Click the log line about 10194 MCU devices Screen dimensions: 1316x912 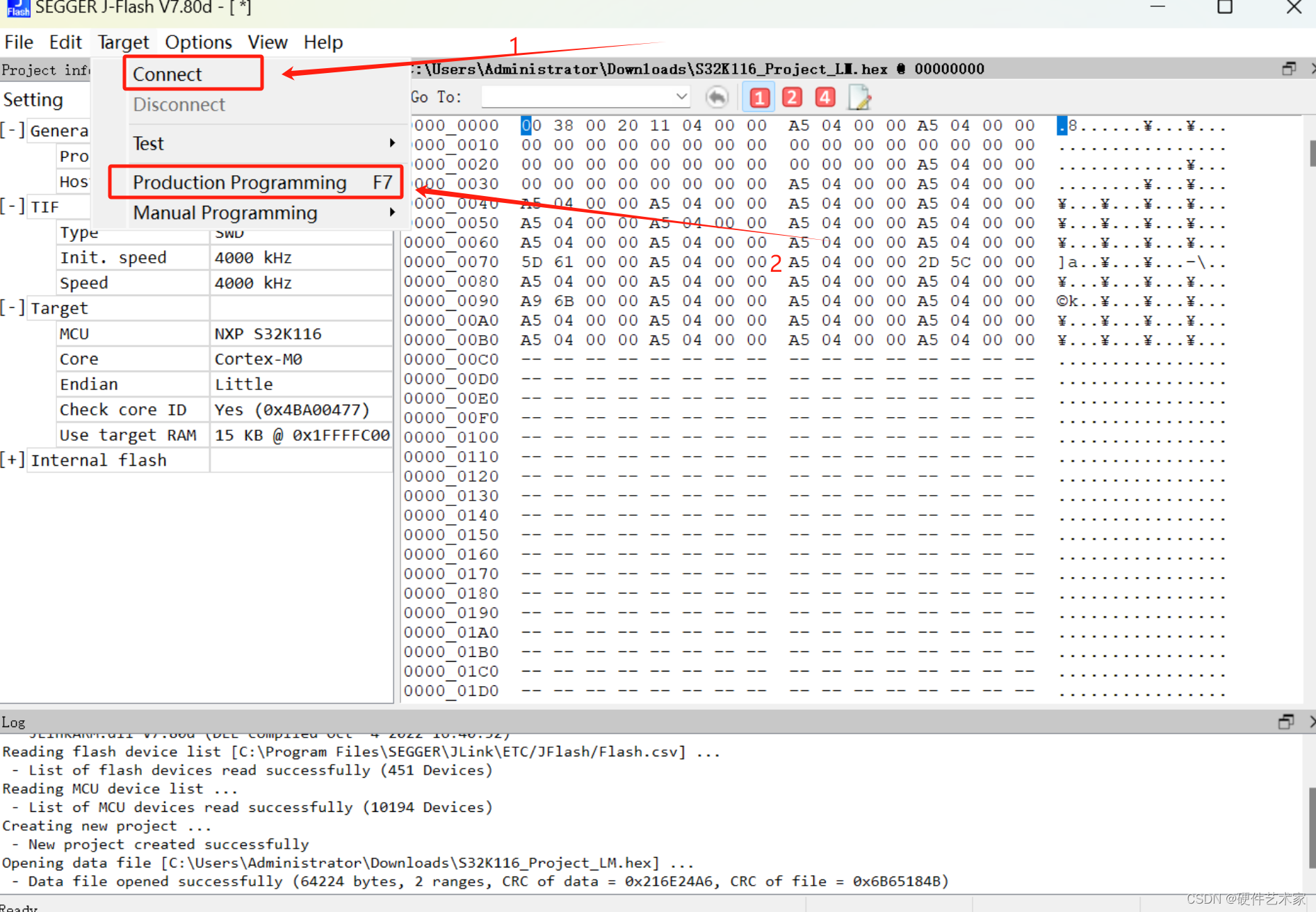(254, 807)
